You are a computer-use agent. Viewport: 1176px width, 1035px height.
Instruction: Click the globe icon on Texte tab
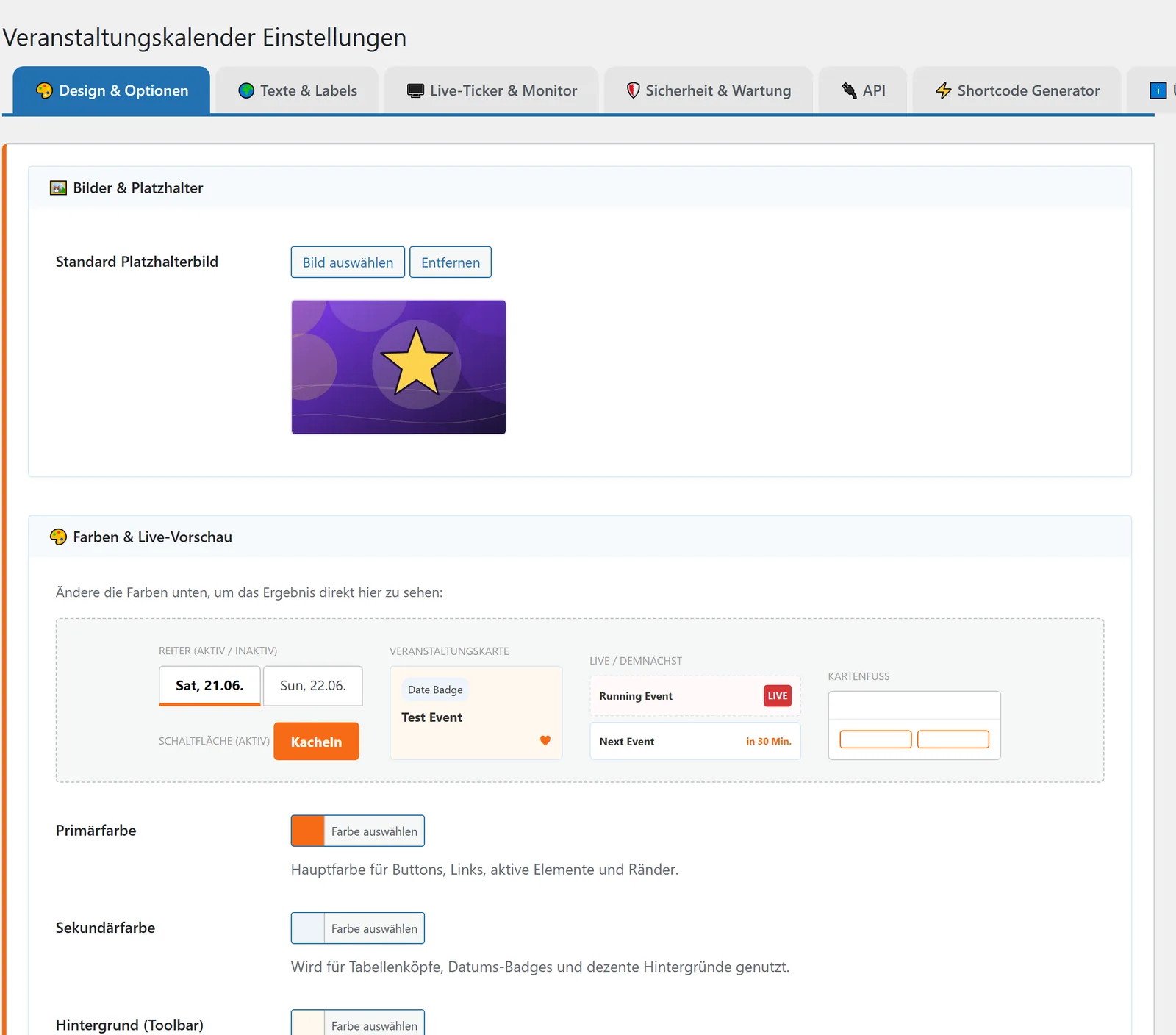(246, 90)
